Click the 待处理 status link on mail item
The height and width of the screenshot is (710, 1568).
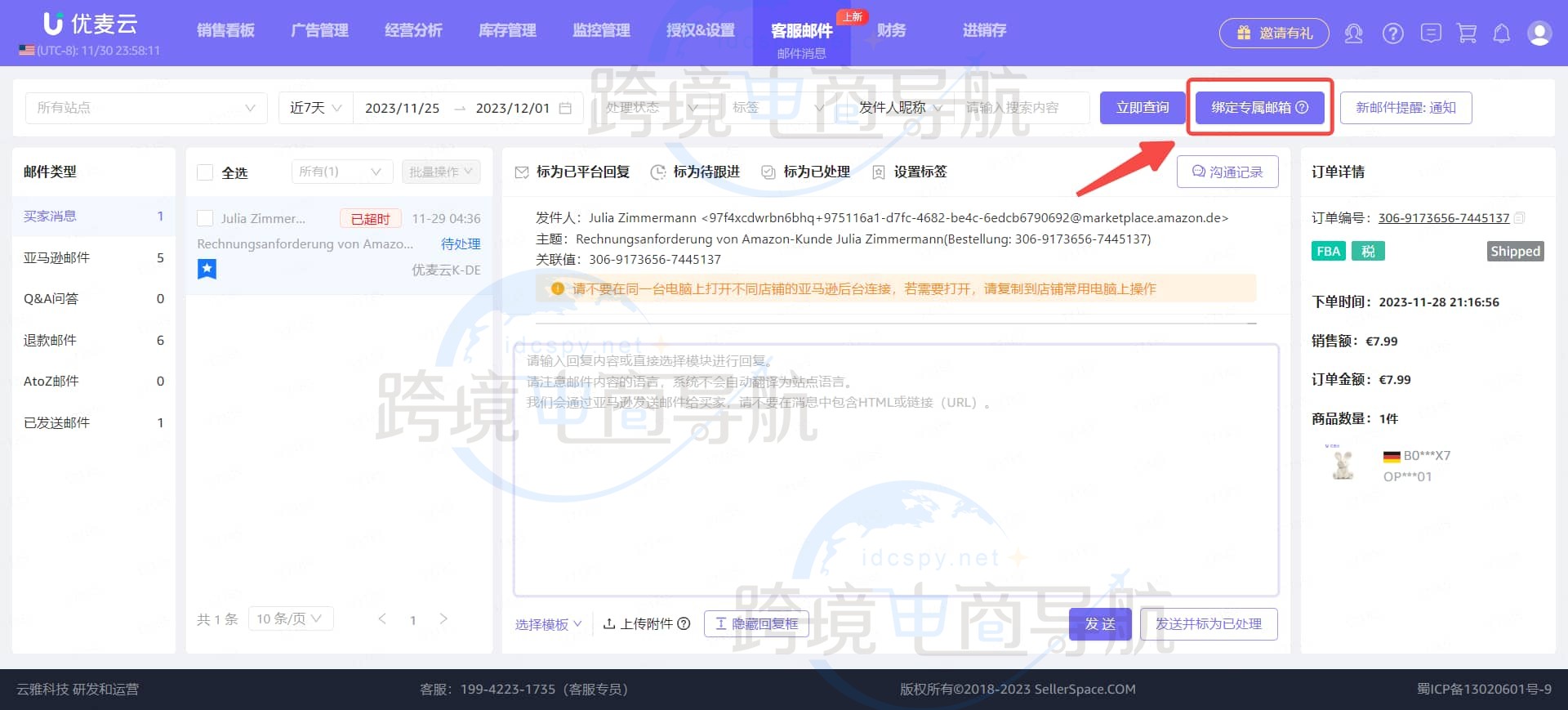[x=461, y=243]
